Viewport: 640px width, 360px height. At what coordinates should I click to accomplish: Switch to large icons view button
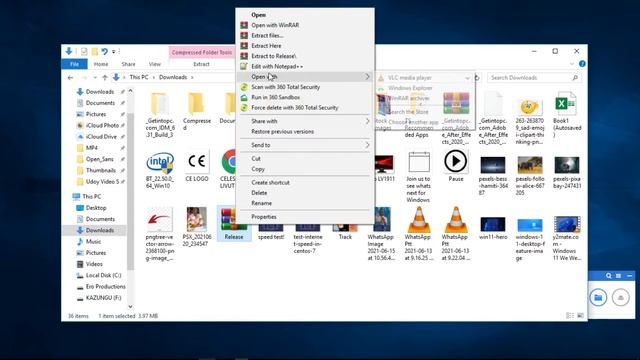coord(580,316)
